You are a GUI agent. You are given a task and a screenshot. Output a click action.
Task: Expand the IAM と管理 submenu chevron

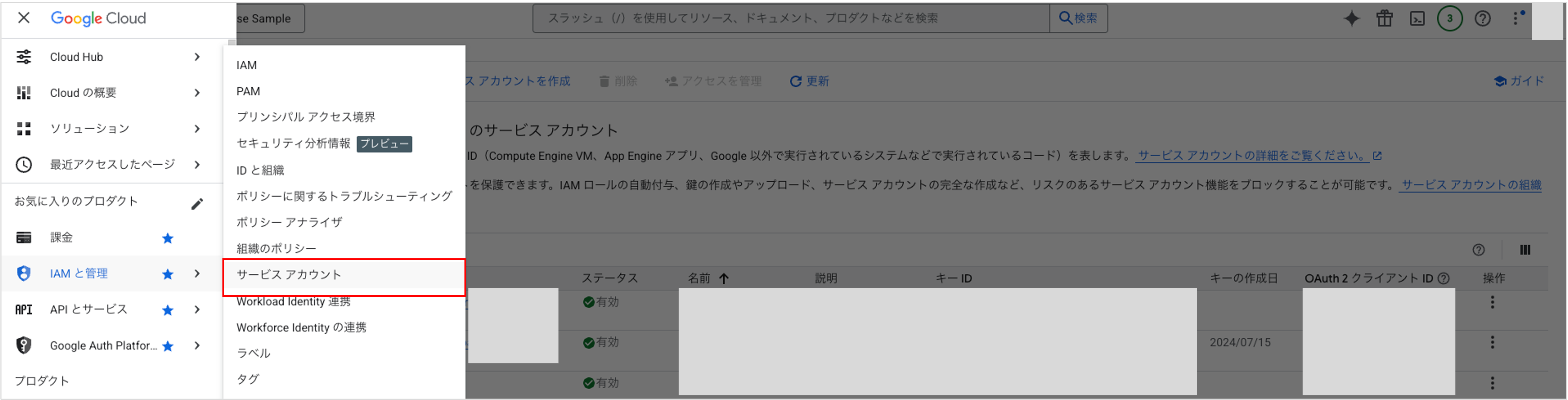coord(197,273)
